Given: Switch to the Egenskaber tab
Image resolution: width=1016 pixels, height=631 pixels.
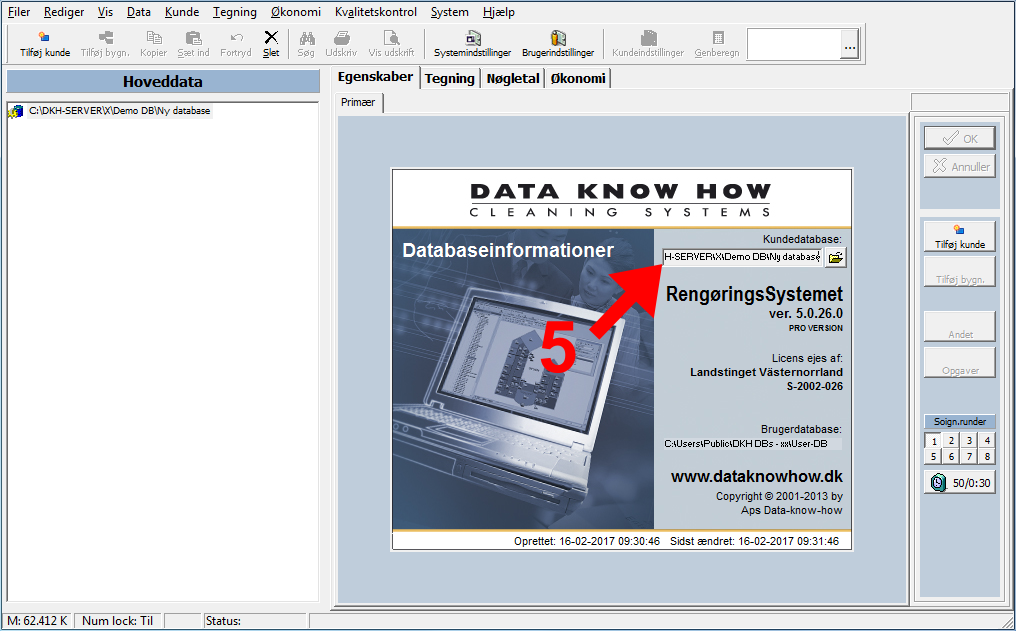Looking at the screenshot, I should click(375, 76).
